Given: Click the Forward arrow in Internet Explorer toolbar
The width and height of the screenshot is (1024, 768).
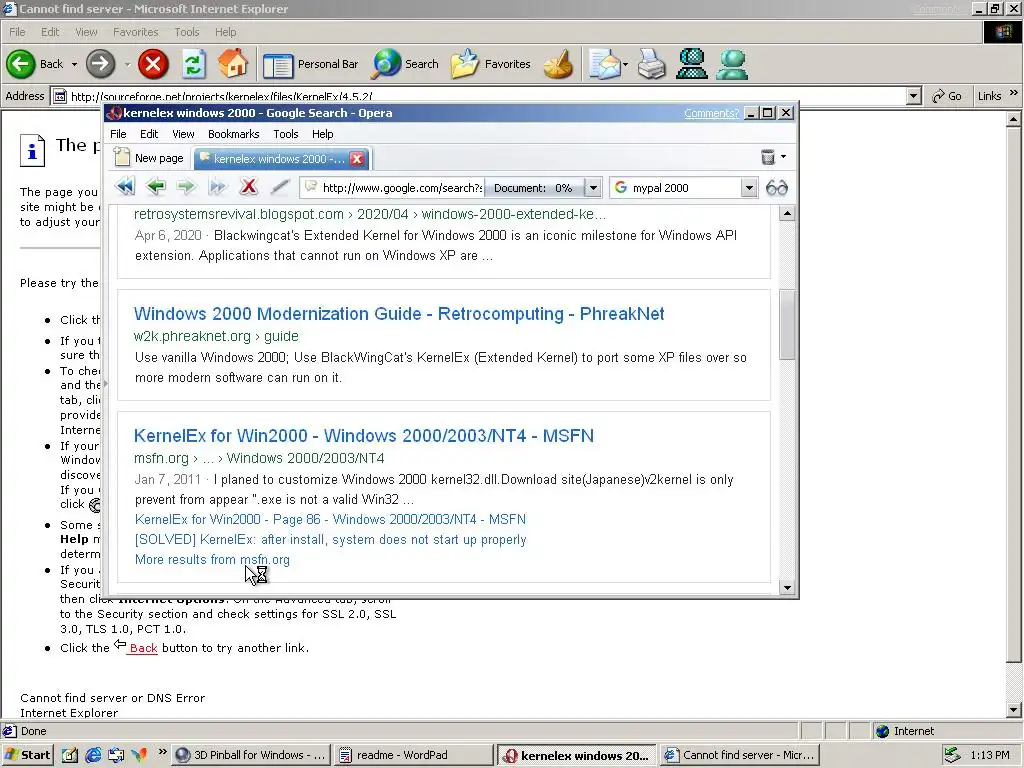Looking at the screenshot, I should pyautogui.click(x=100, y=64).
